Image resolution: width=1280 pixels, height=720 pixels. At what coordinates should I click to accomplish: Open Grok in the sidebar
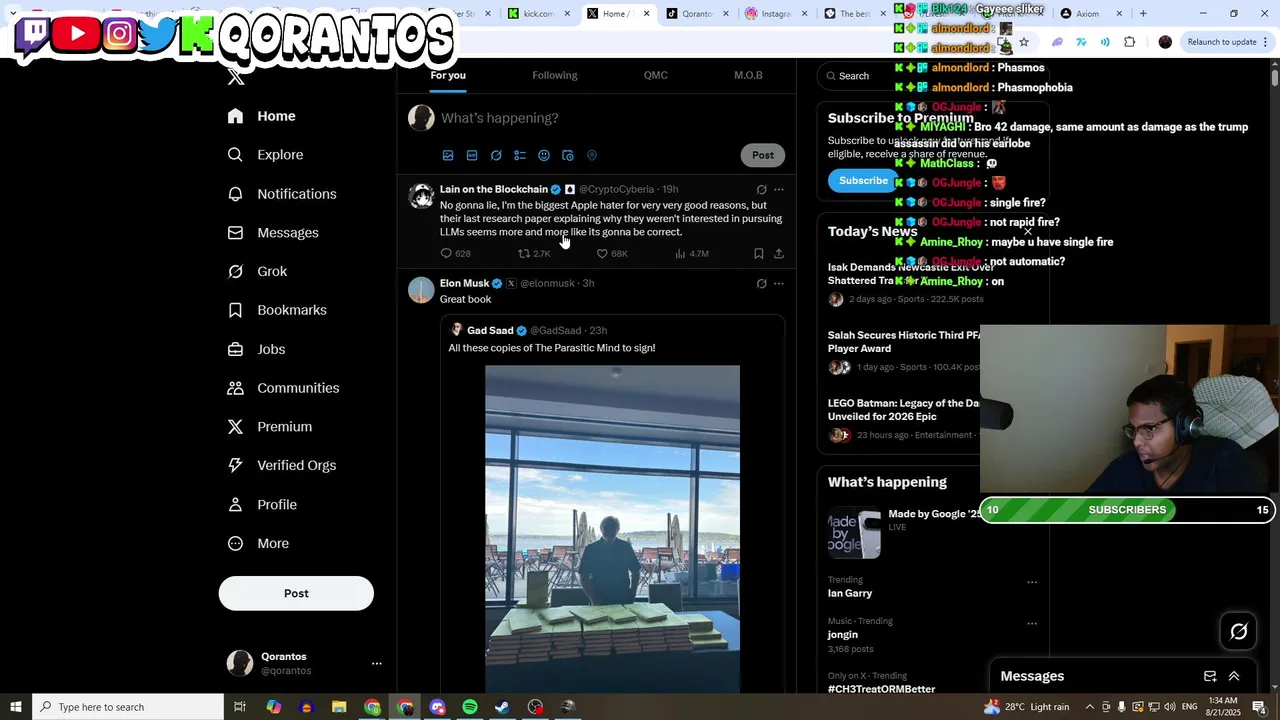point(257,271)
